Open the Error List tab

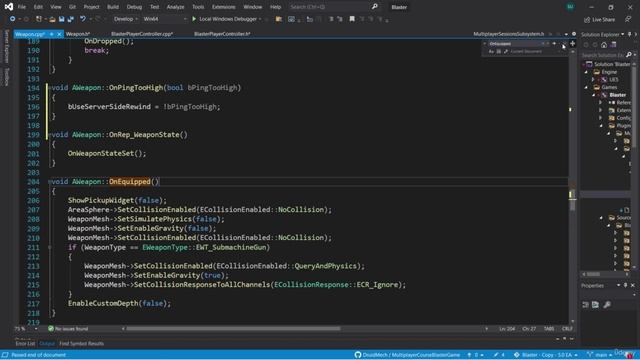click(25, 344)
